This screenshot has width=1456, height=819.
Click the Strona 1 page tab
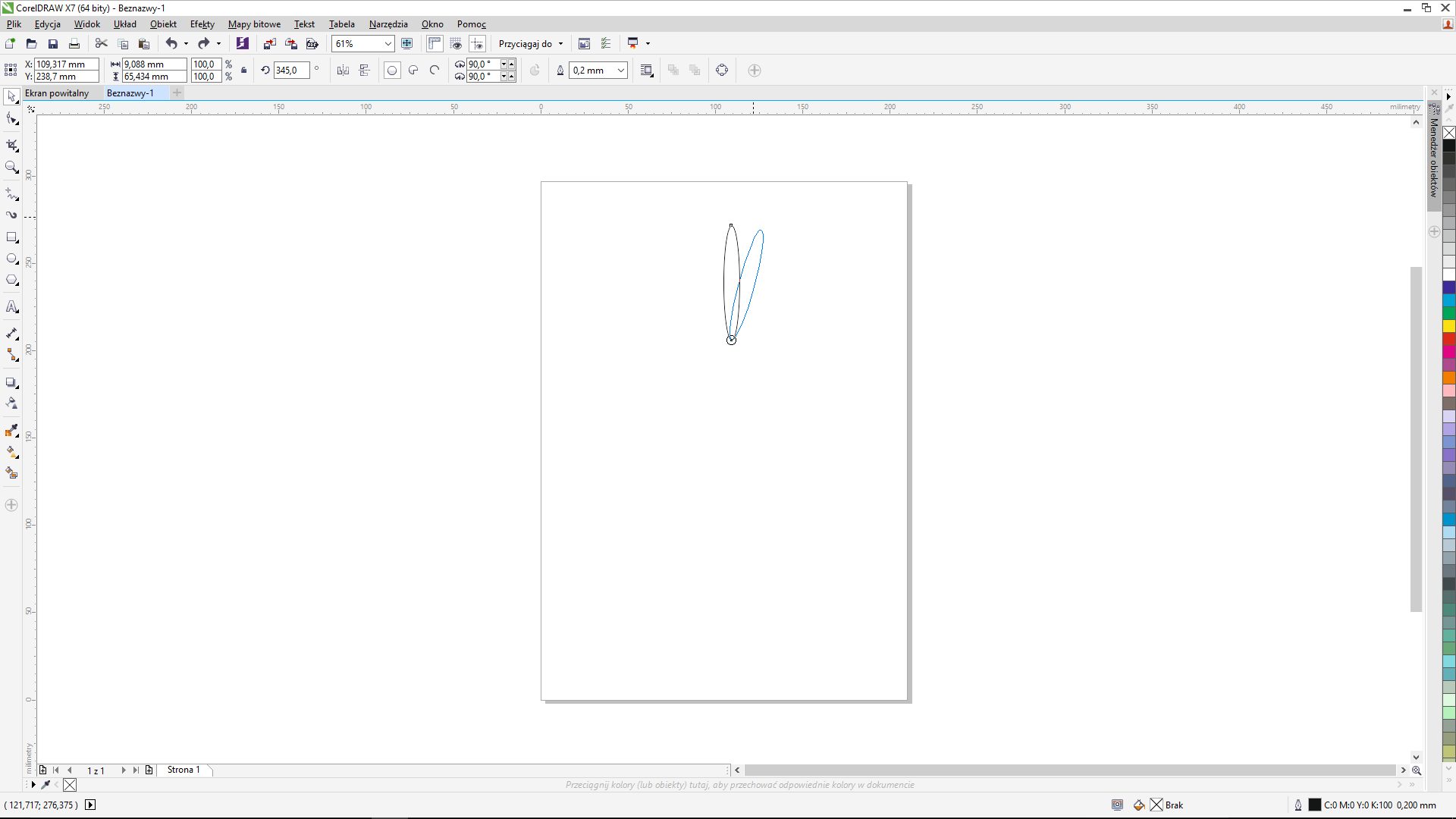(x=184, y=770)
